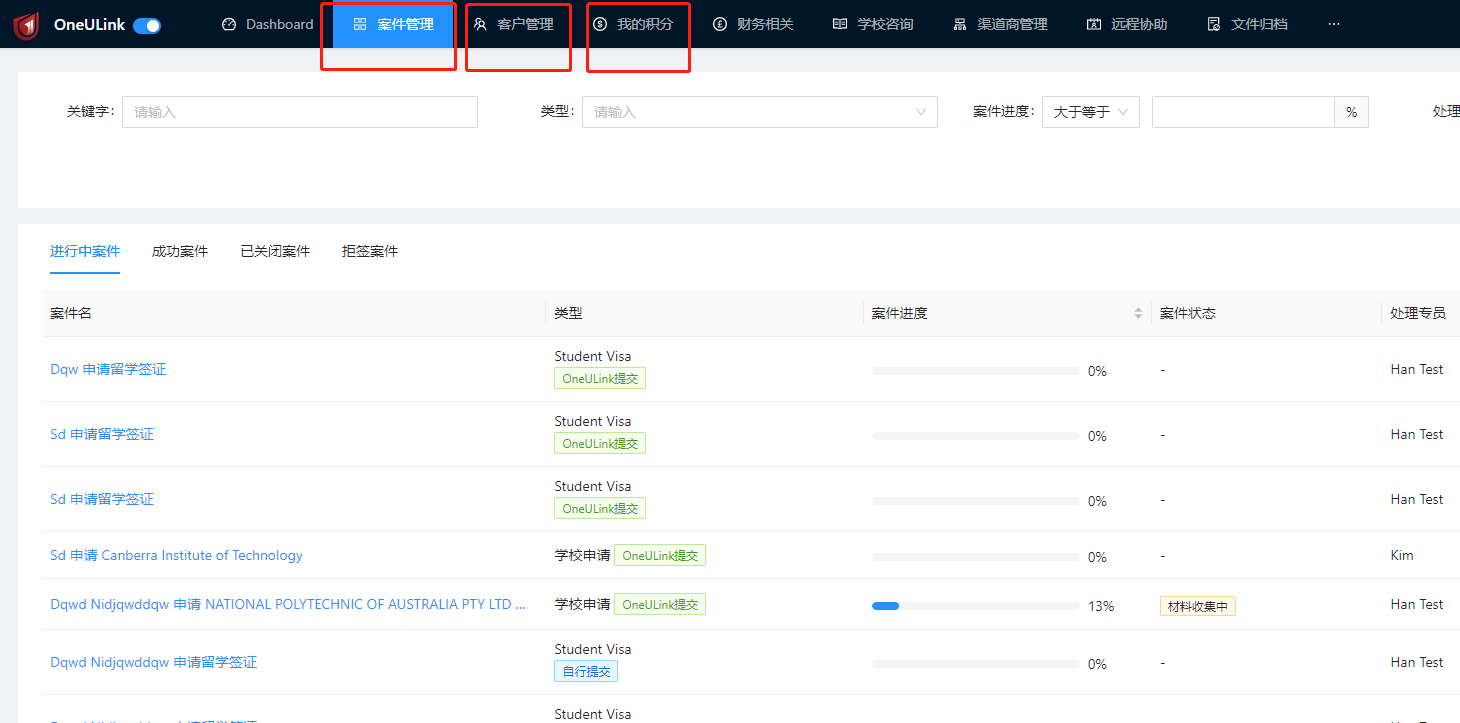This screenshot has width=1460, height=723.
Task: Click progress bar in Canberra Institute row
Action: (975, 557)
